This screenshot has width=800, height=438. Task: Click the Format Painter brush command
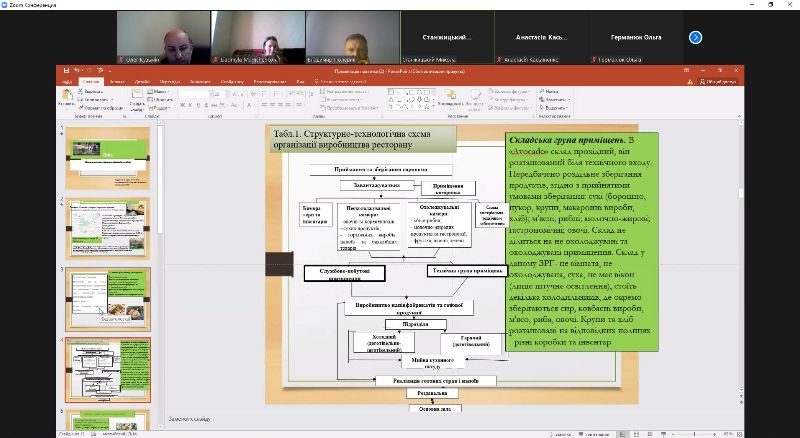click(101, 108)
